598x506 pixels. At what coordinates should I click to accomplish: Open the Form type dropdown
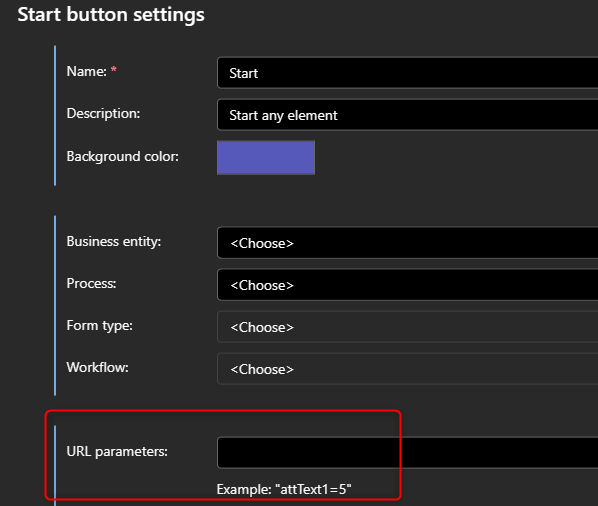(x=407, y=327)
